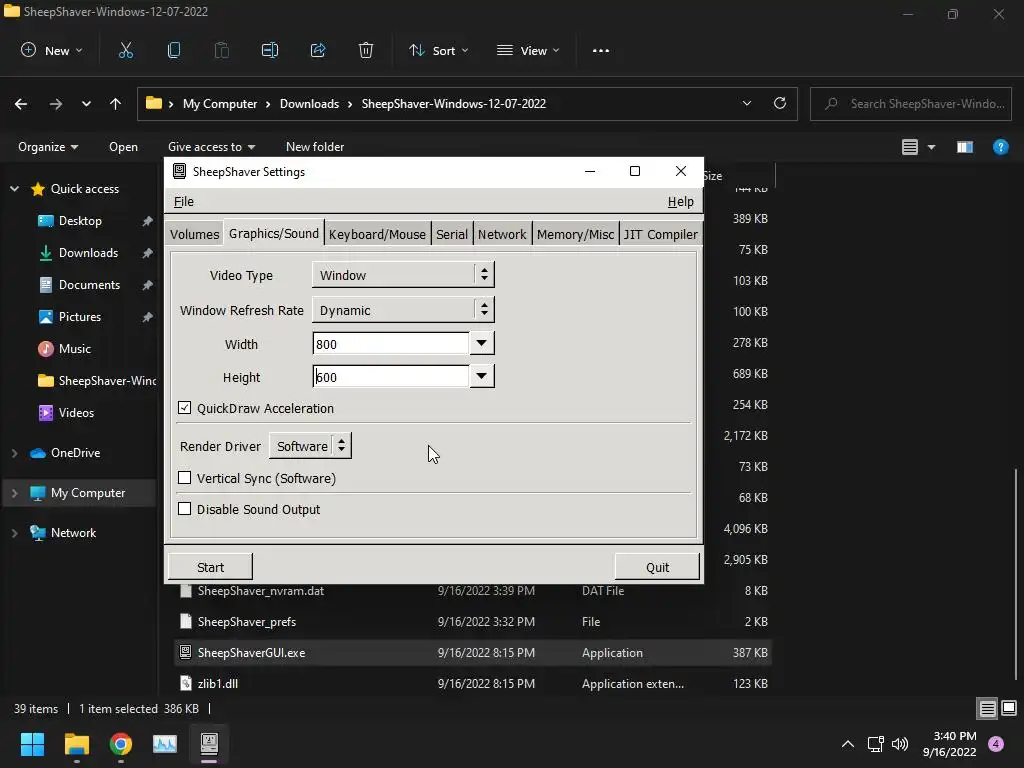Open the Organize menu
1024x768 pixels.
(48, 147)
